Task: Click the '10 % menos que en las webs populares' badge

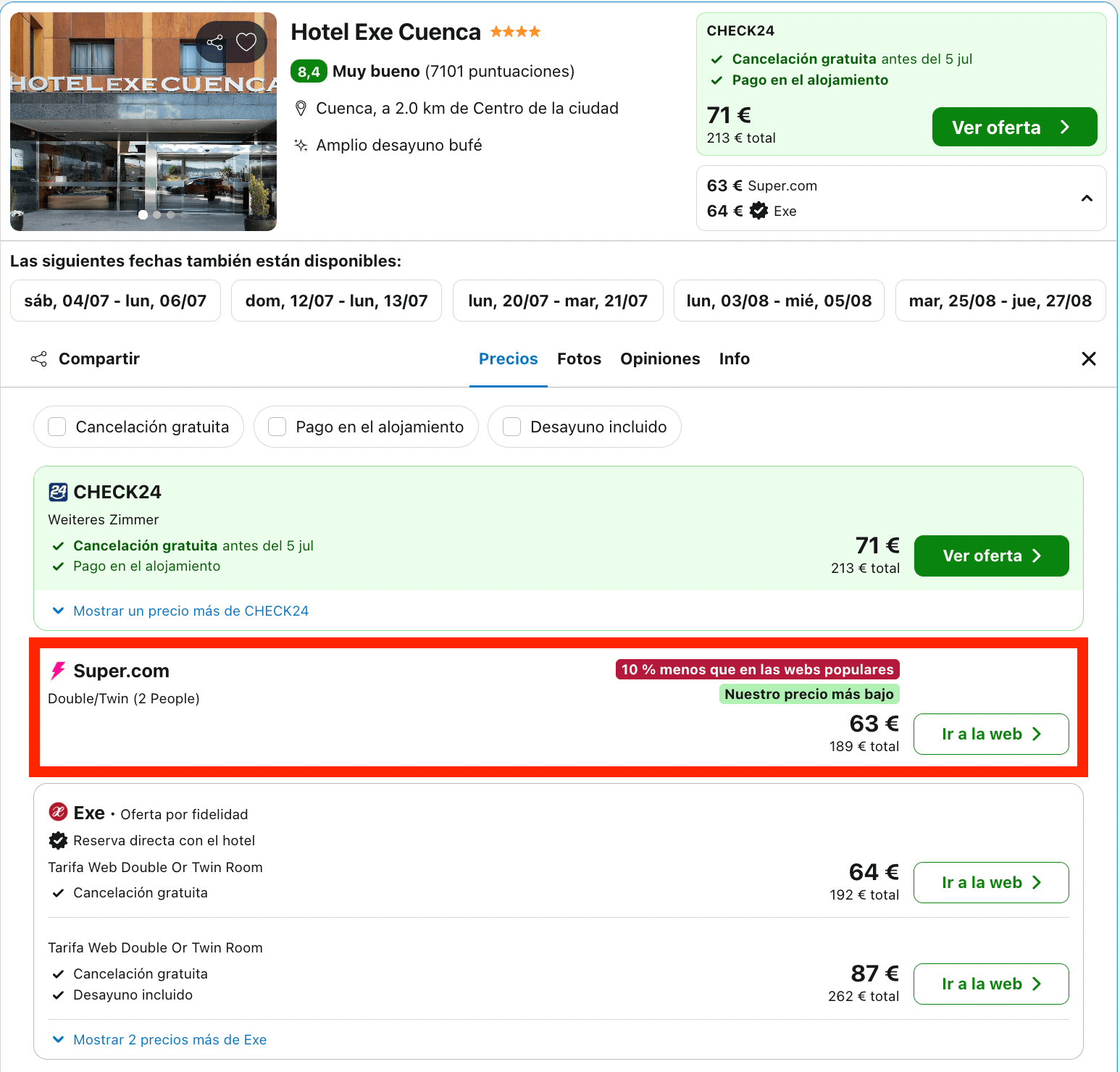Action: [x=758, y=669]
